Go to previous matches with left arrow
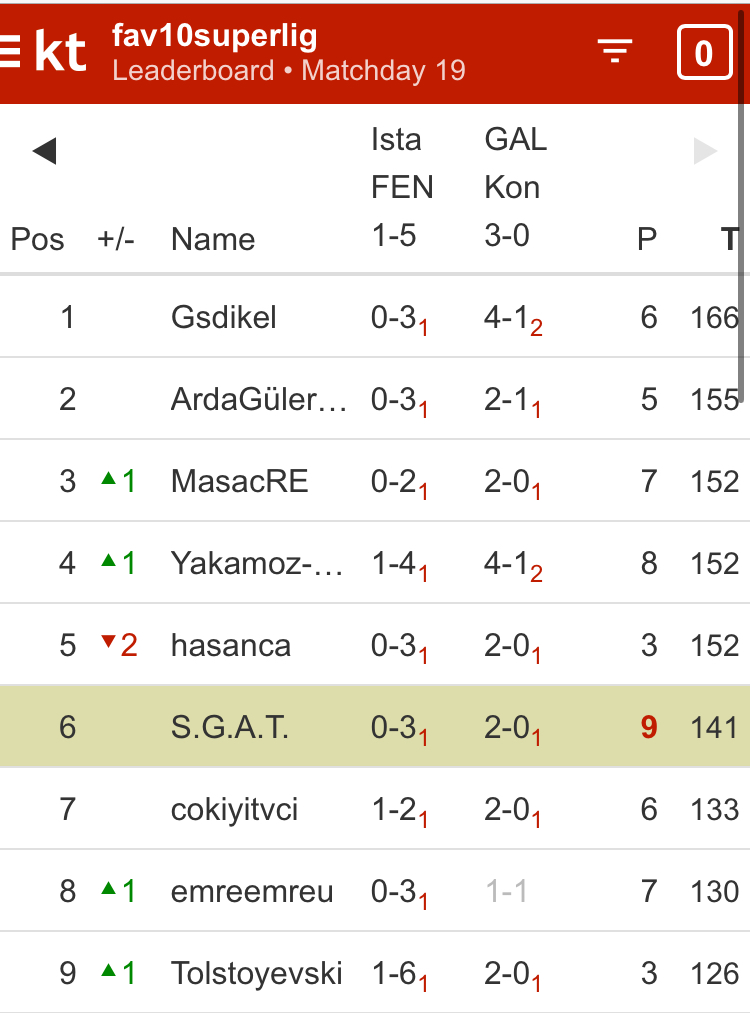750x1013 pixels. (x=44, y=151)
